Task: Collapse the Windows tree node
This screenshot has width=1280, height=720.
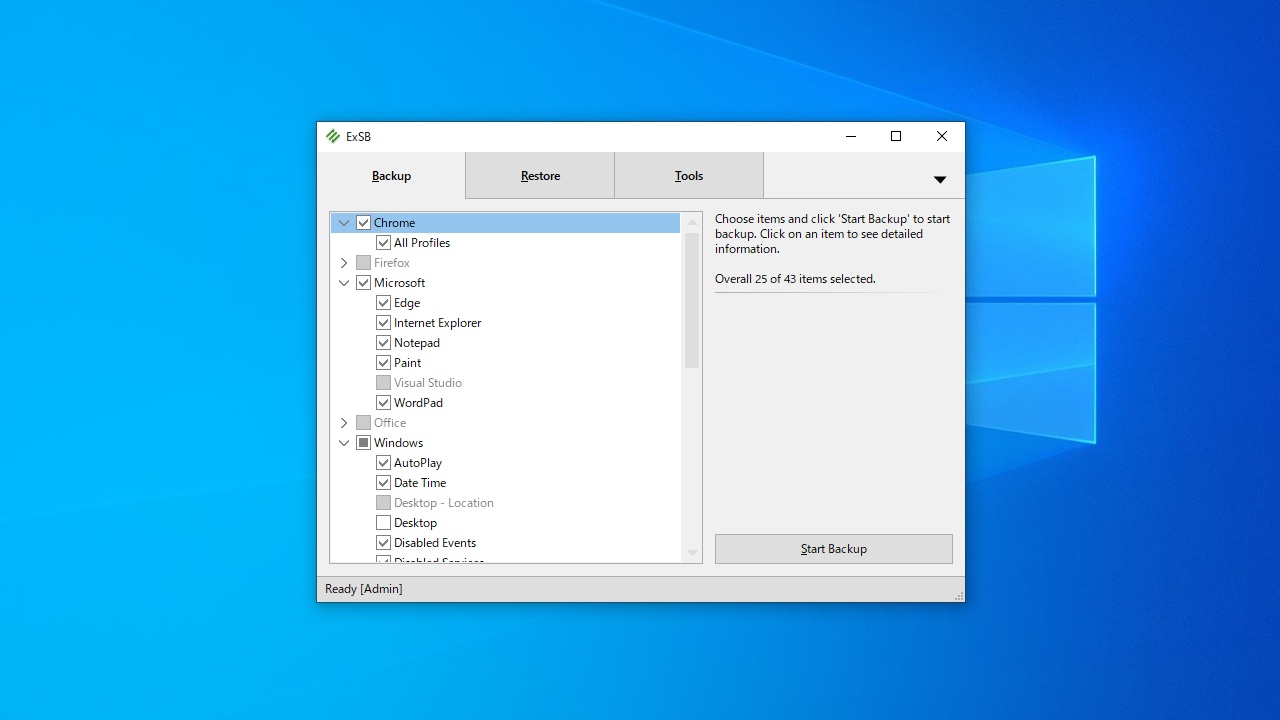Action: (344, 443)
